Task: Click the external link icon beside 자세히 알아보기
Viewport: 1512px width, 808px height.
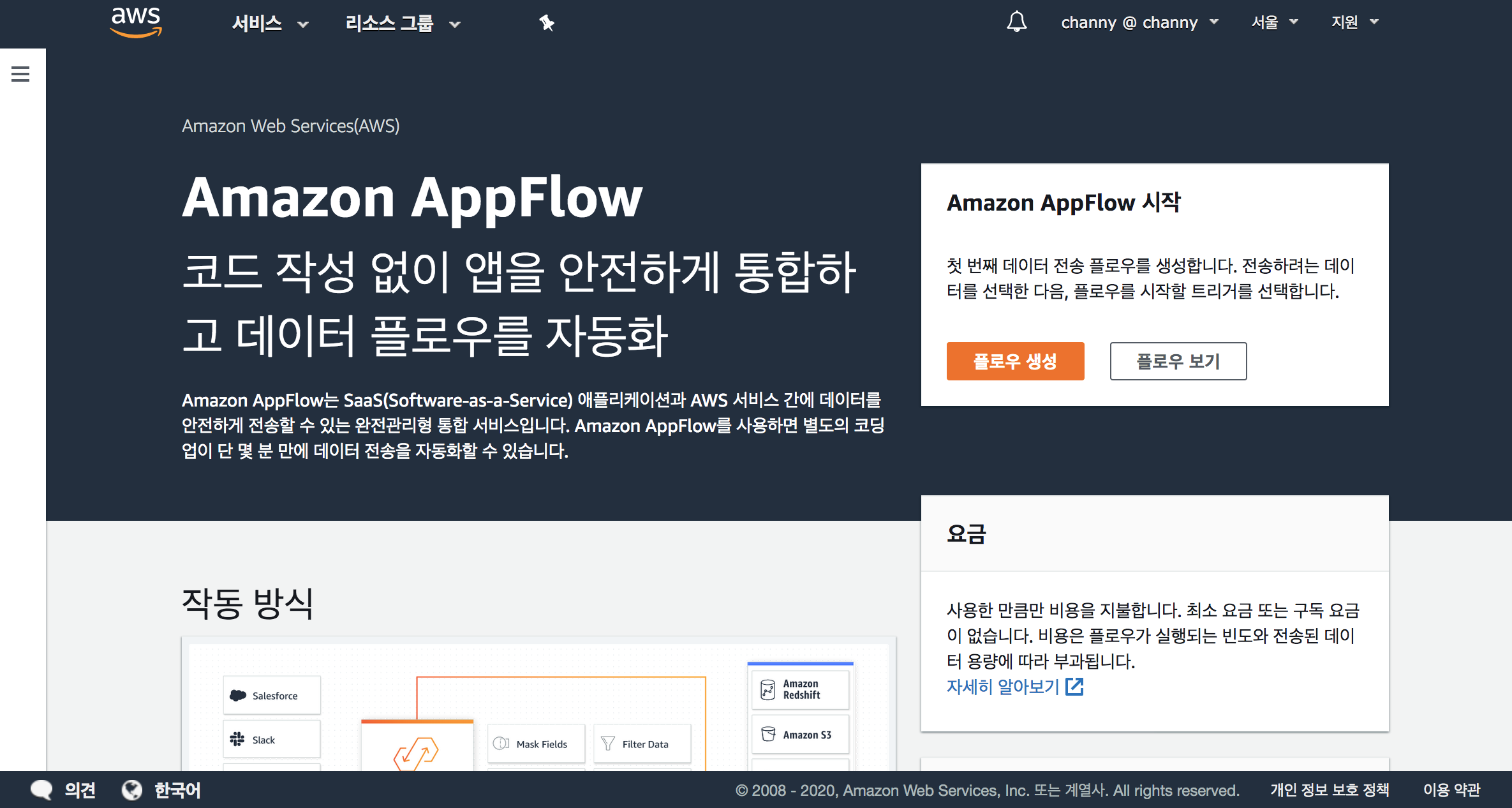Action: pyautogui.click(x=1074, y=687)
